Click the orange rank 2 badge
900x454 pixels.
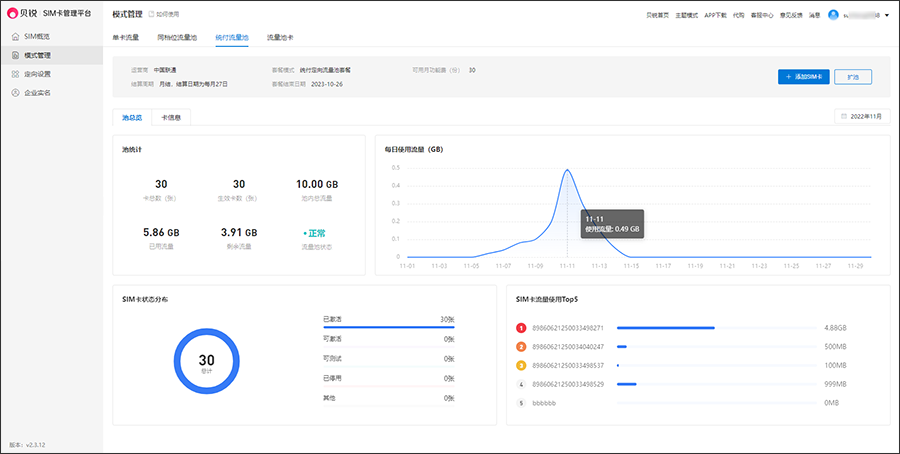tap(521, 347)
